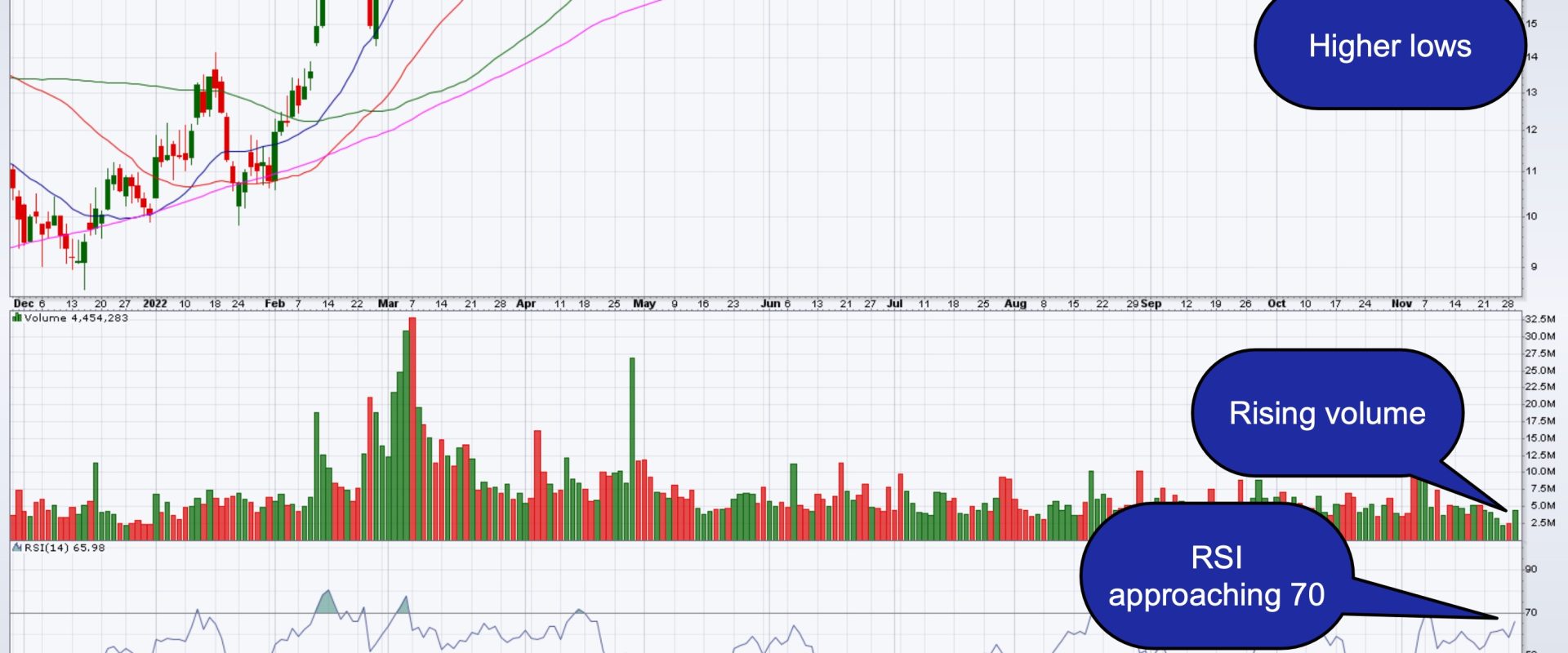Click the 'May' label on date axis
The height and width of the screenshot is (653, 1568).
pyautogui.click(x=644, y=304)
